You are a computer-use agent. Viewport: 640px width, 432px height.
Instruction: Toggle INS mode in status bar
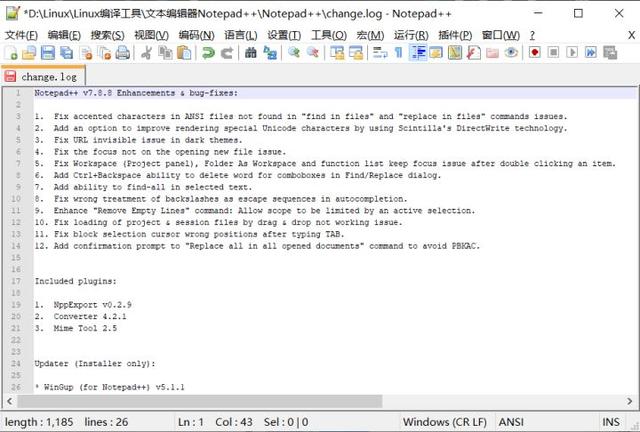point(611,422)
